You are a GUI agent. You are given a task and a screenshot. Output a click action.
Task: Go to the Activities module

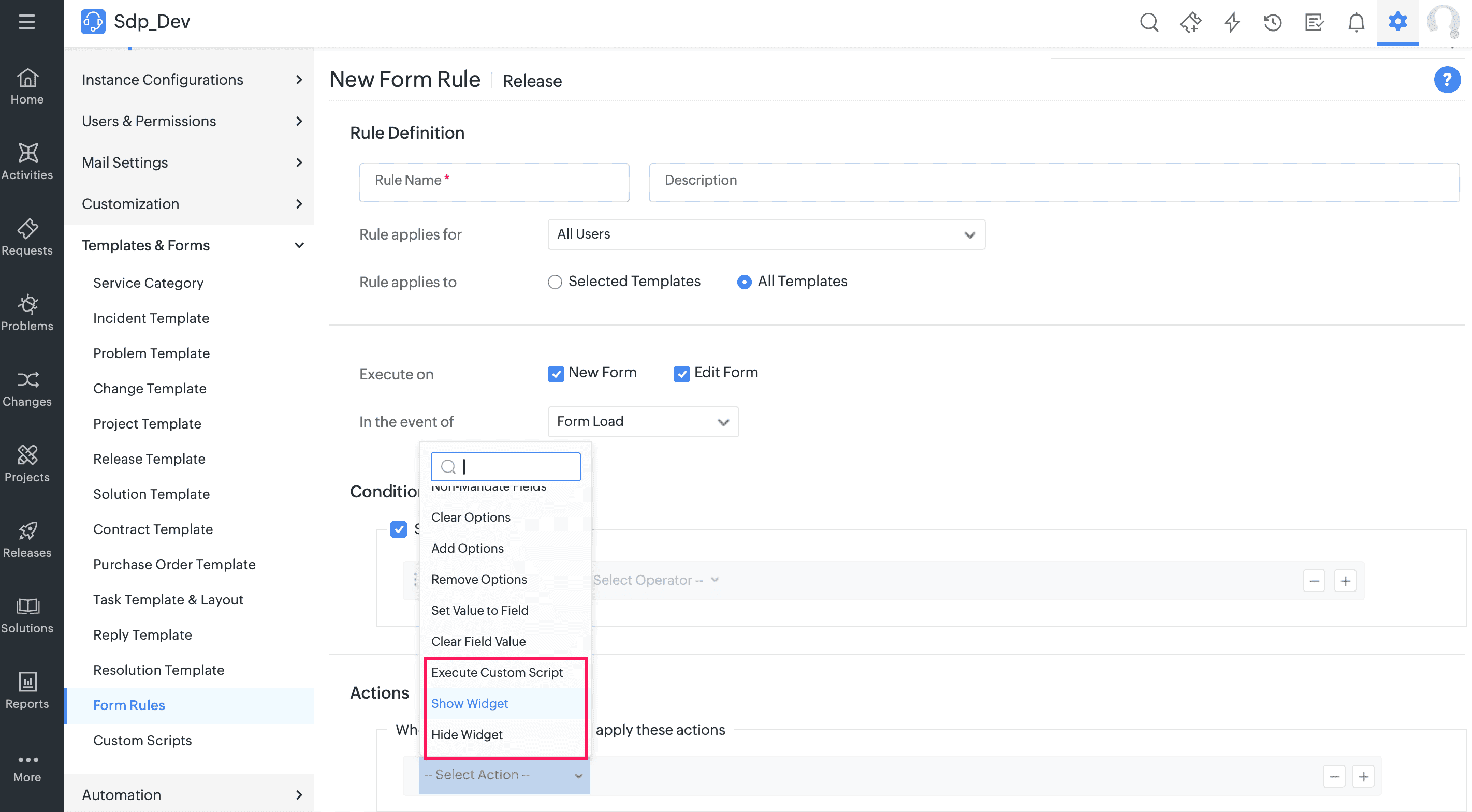(27, 162)
